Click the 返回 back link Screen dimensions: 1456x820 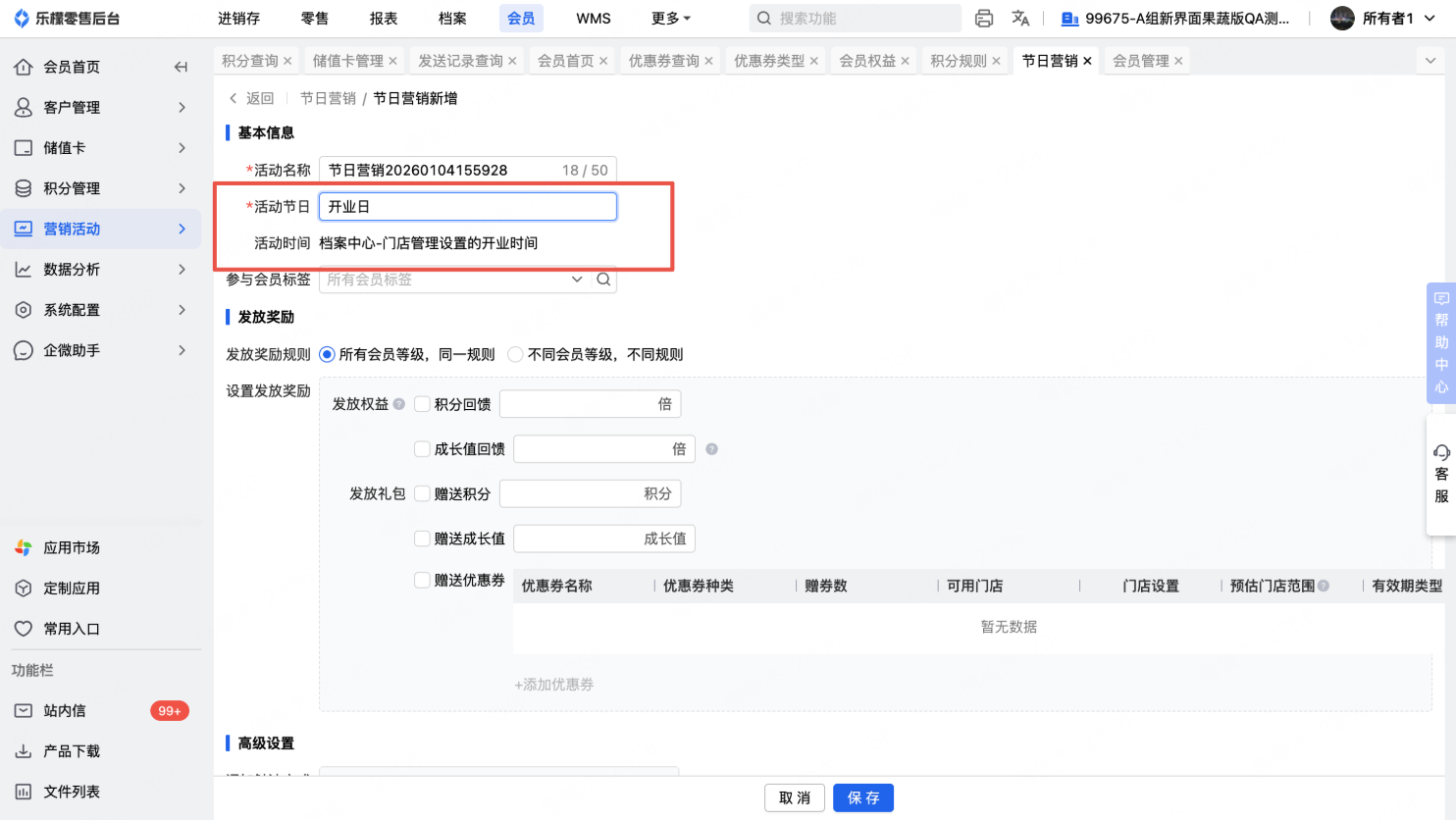pyautogui.click(x=251, y=98)
